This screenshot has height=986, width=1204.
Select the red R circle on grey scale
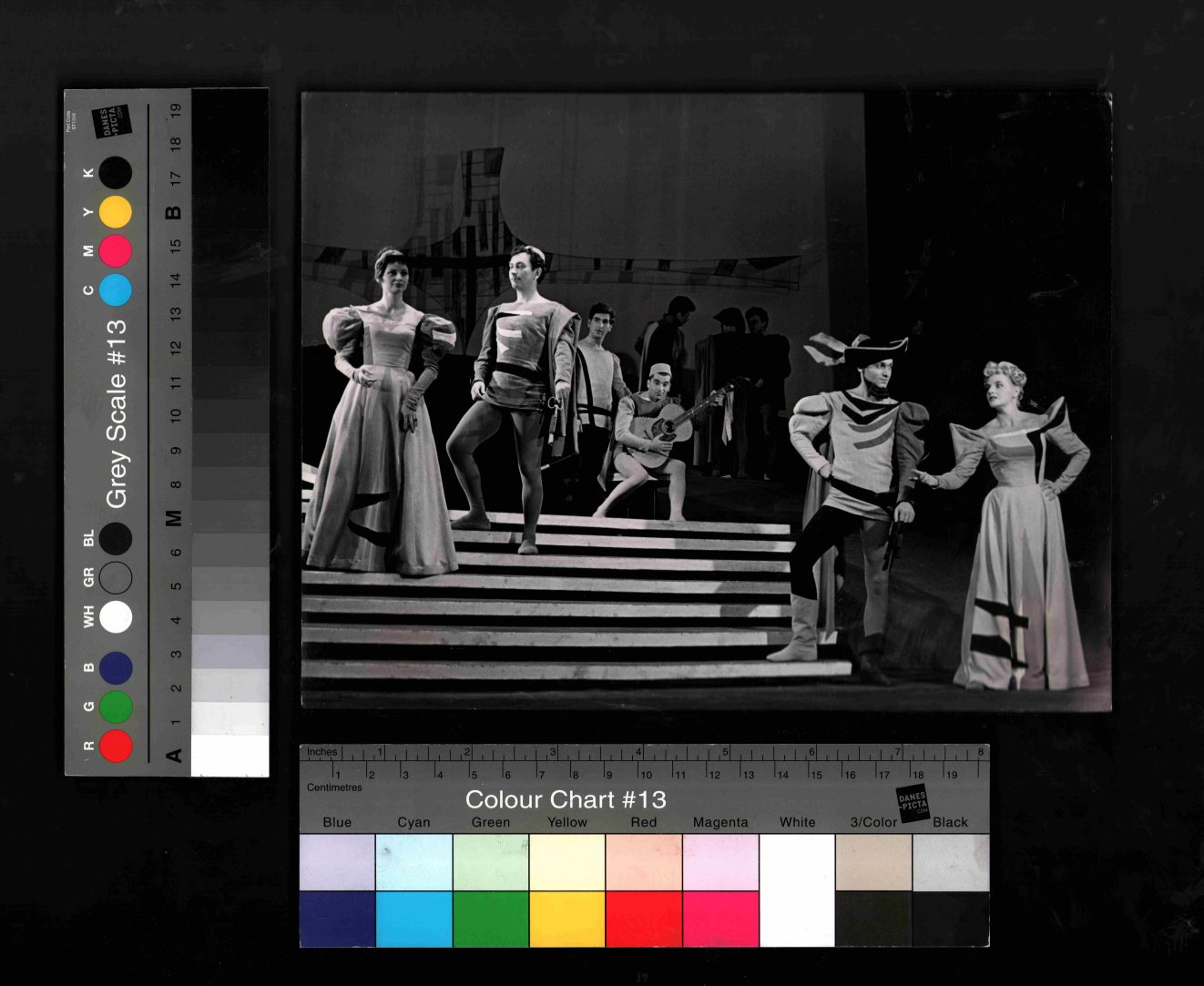click(x=116, y=746)
